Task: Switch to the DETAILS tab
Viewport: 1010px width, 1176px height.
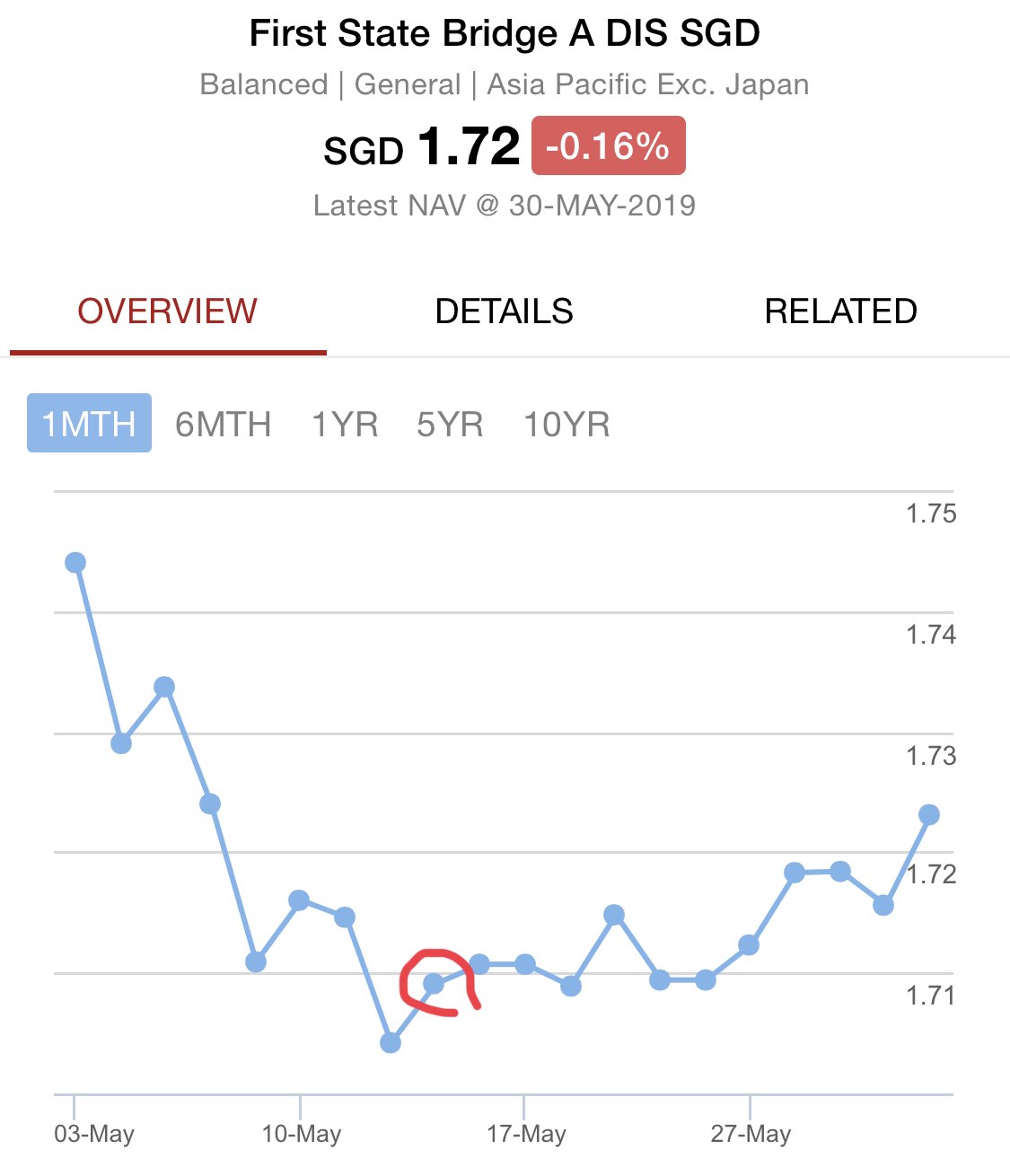Action: 504,312
